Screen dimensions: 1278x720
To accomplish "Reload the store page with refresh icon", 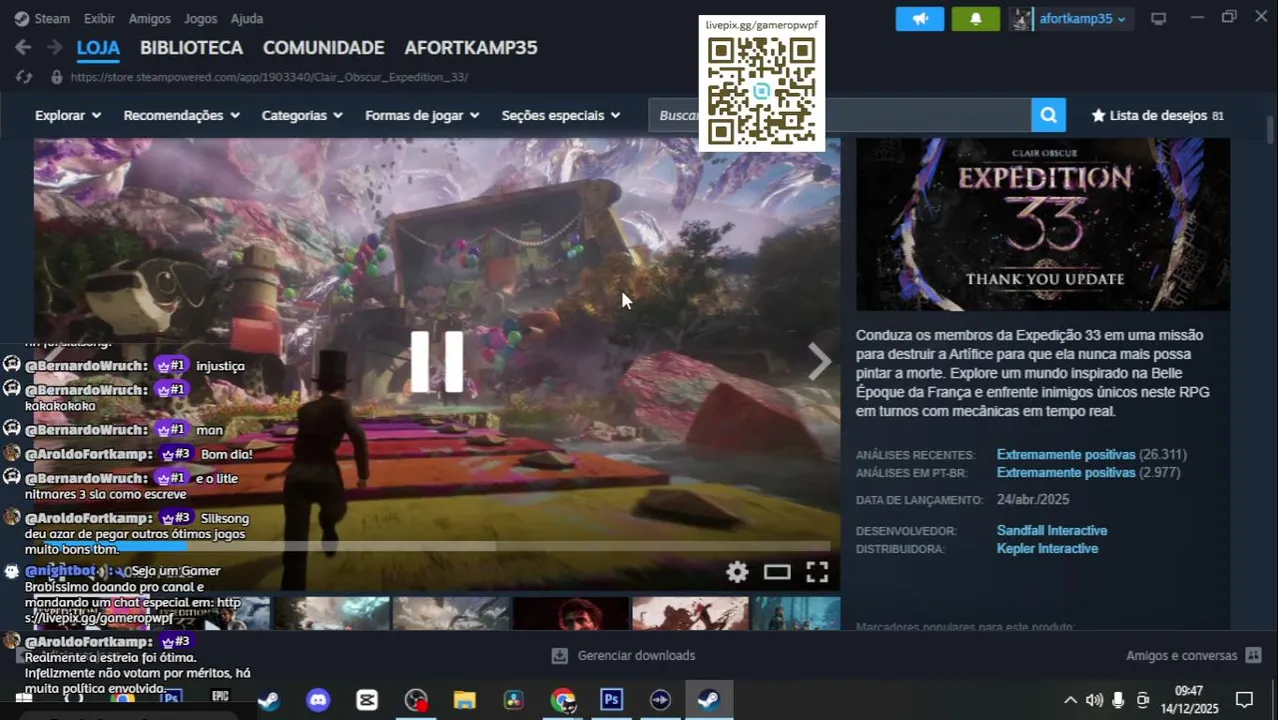I will click(24, 77).
